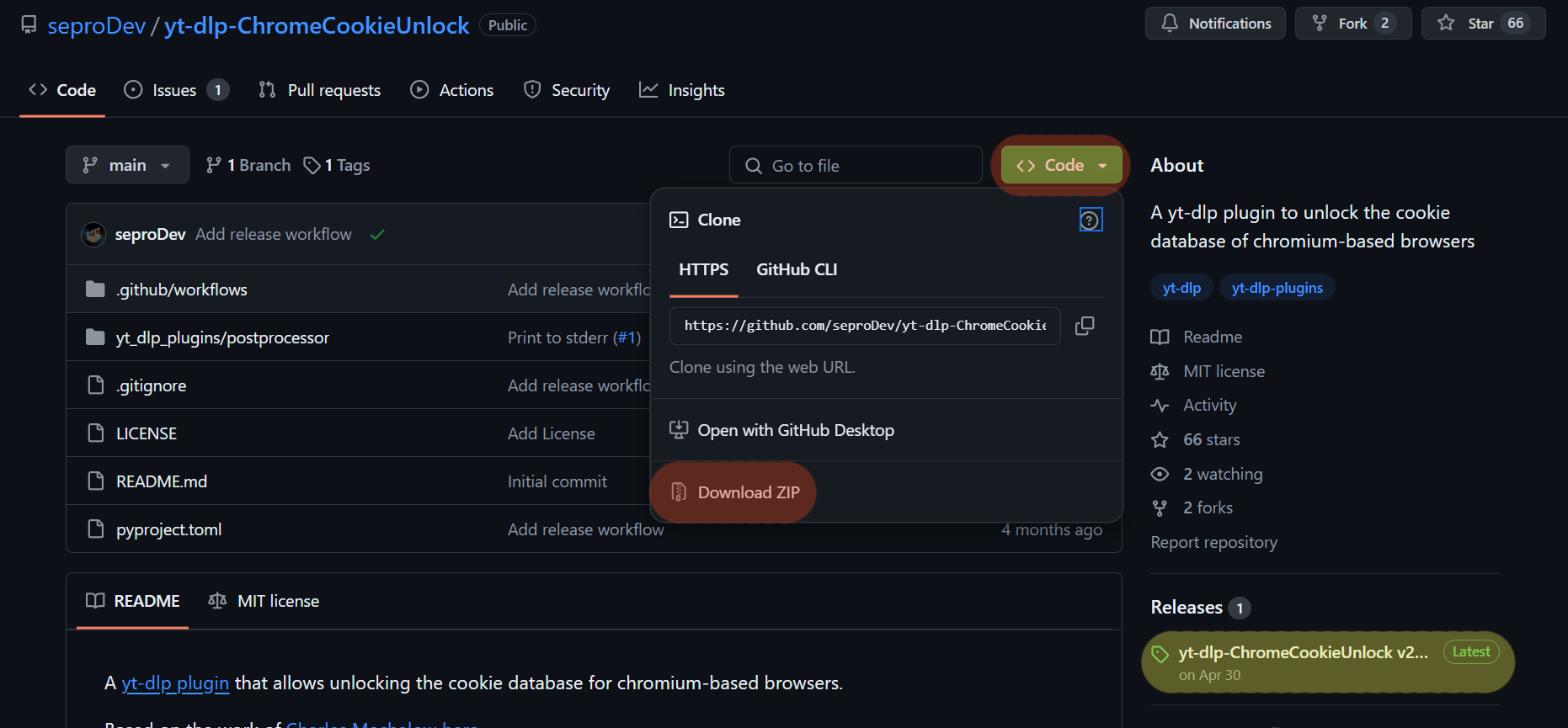Click the Notifications bell icon
Image resolution: width=1568 pixels, height=728 pixels.
(x=1170, y=24)
